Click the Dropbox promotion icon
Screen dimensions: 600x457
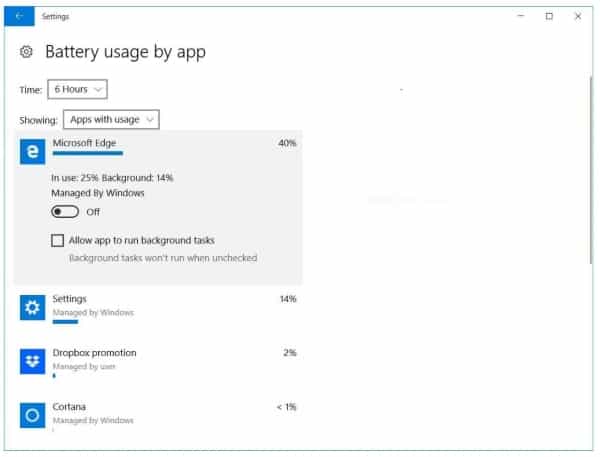coord(33,362)
